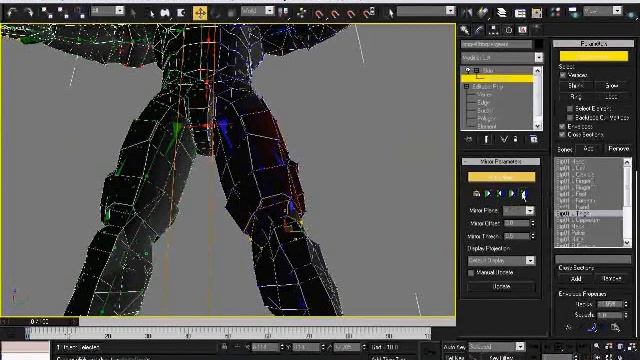
Task: Open the Material Editor icon
Action: [x=555, y=13]
